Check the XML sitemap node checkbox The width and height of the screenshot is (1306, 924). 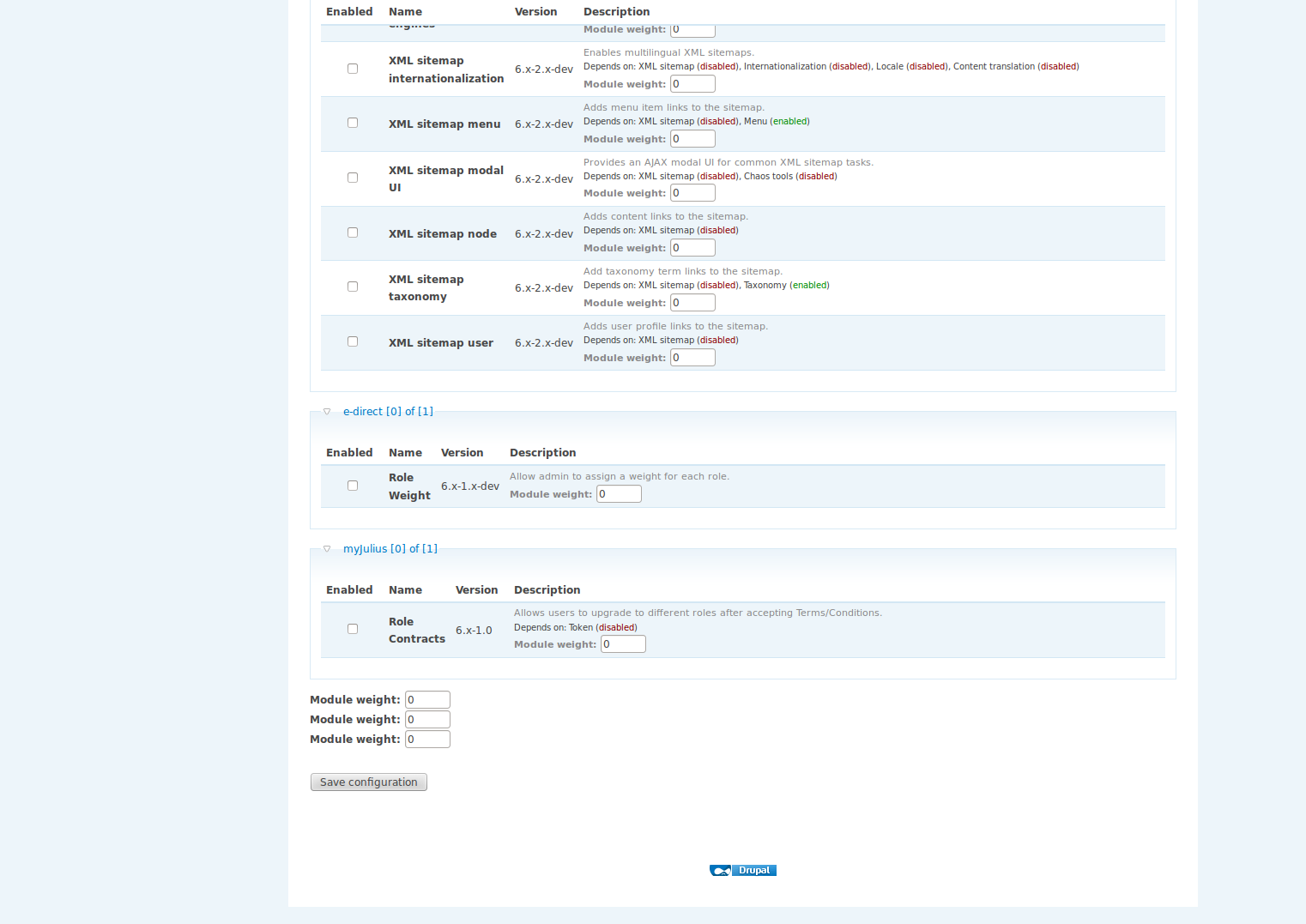tap(352, 232)
